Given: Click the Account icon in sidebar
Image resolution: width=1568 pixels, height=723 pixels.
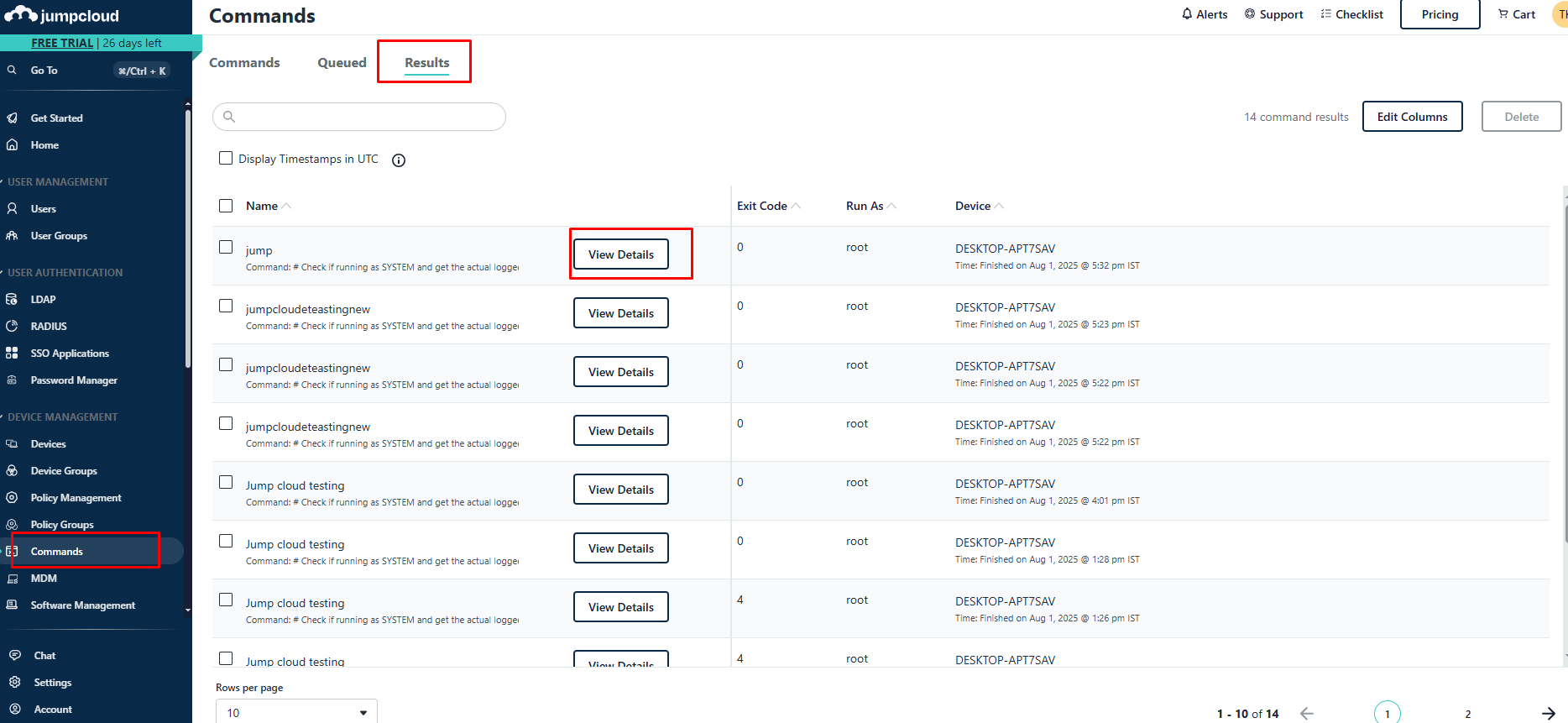Looking at the screenshot, I should tap(15, 710).
